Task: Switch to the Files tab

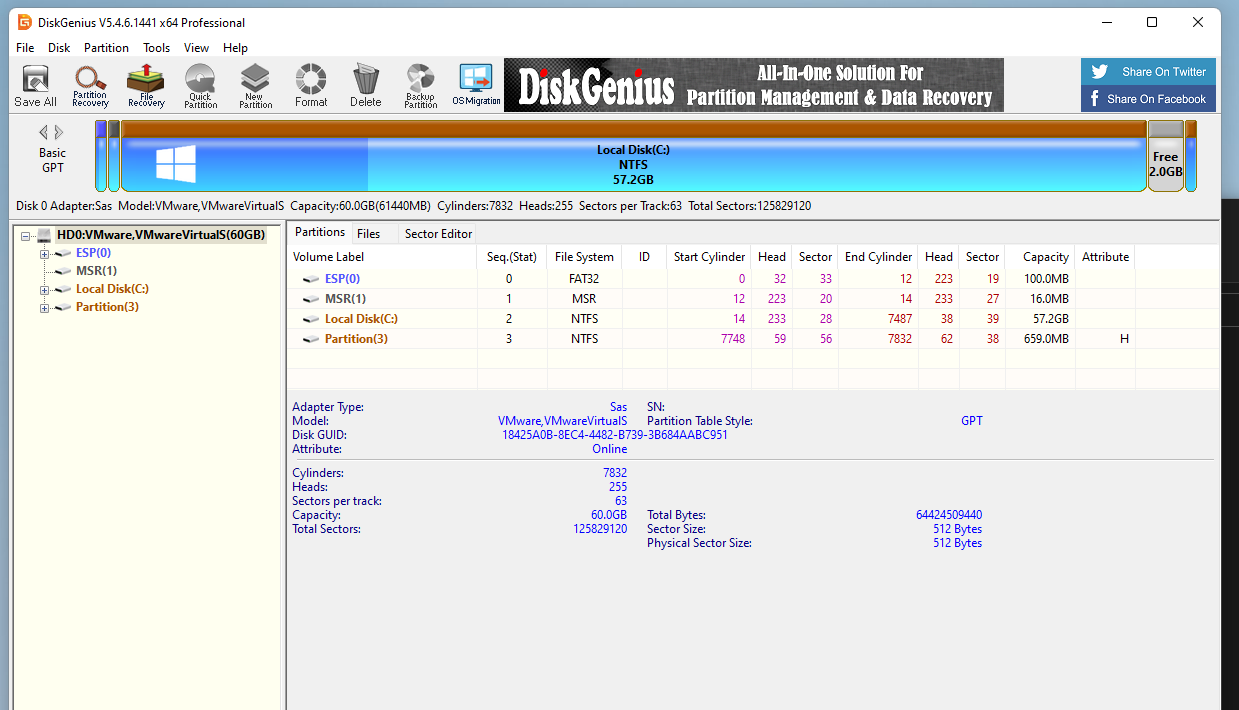Action: [368, 234]
